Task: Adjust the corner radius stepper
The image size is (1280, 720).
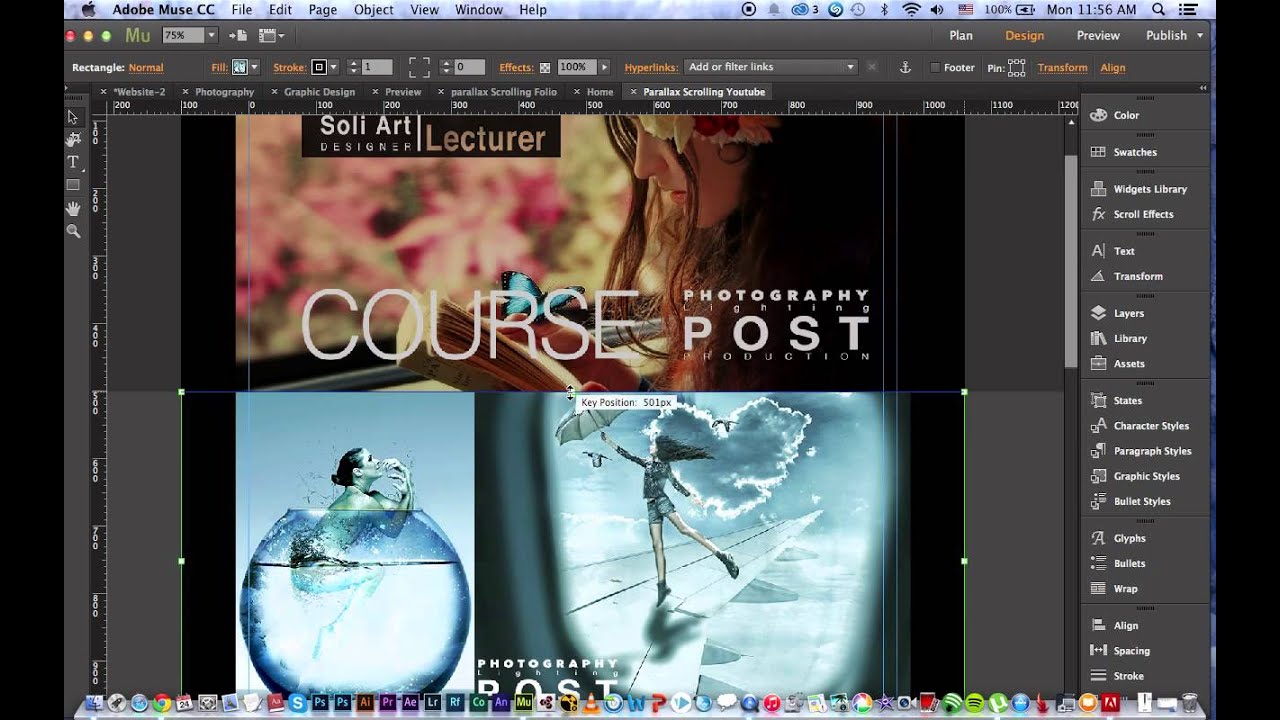Action: point(446,67)
